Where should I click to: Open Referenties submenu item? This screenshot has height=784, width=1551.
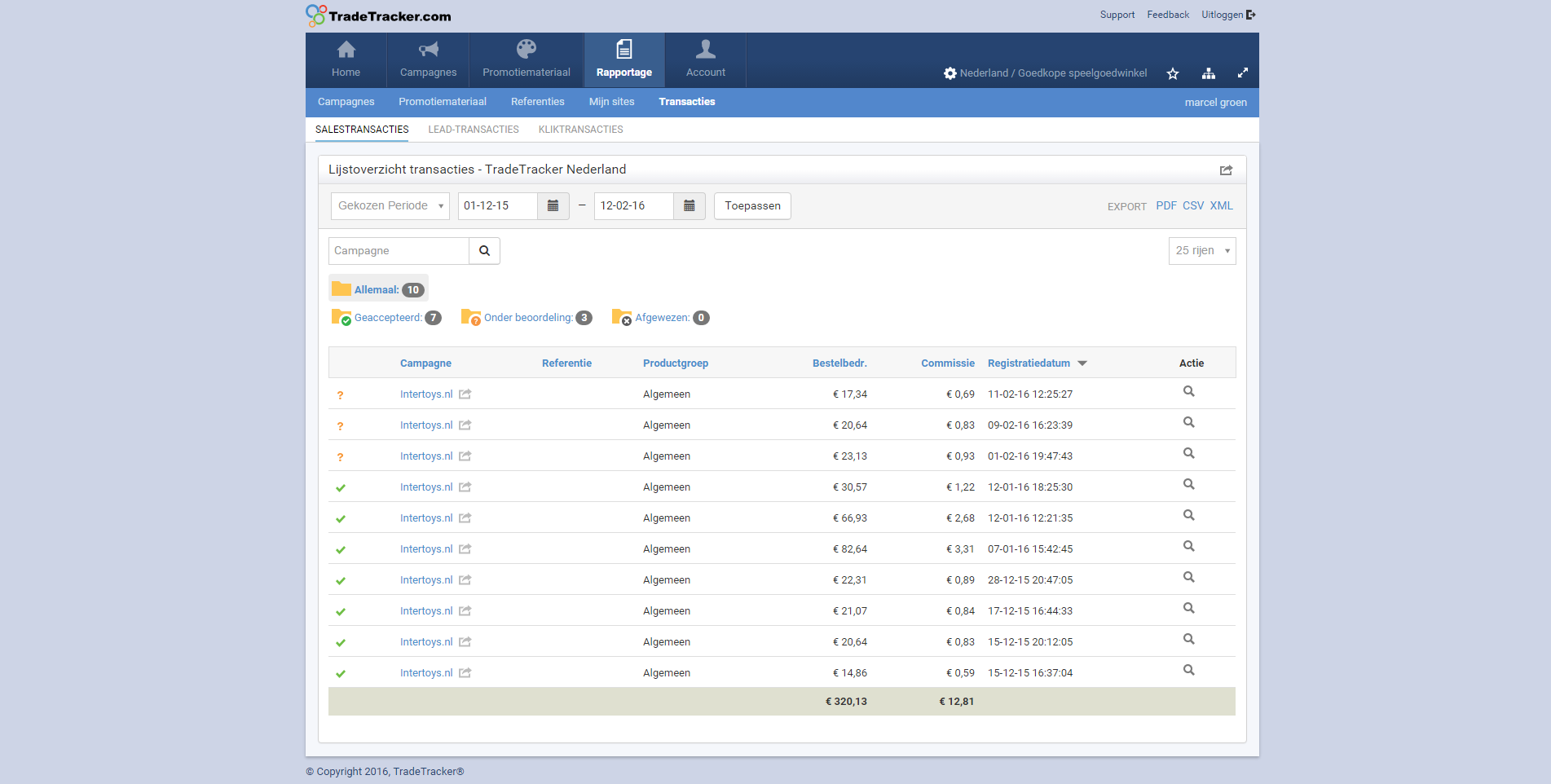pyautogui.click(x=538, y=102)
